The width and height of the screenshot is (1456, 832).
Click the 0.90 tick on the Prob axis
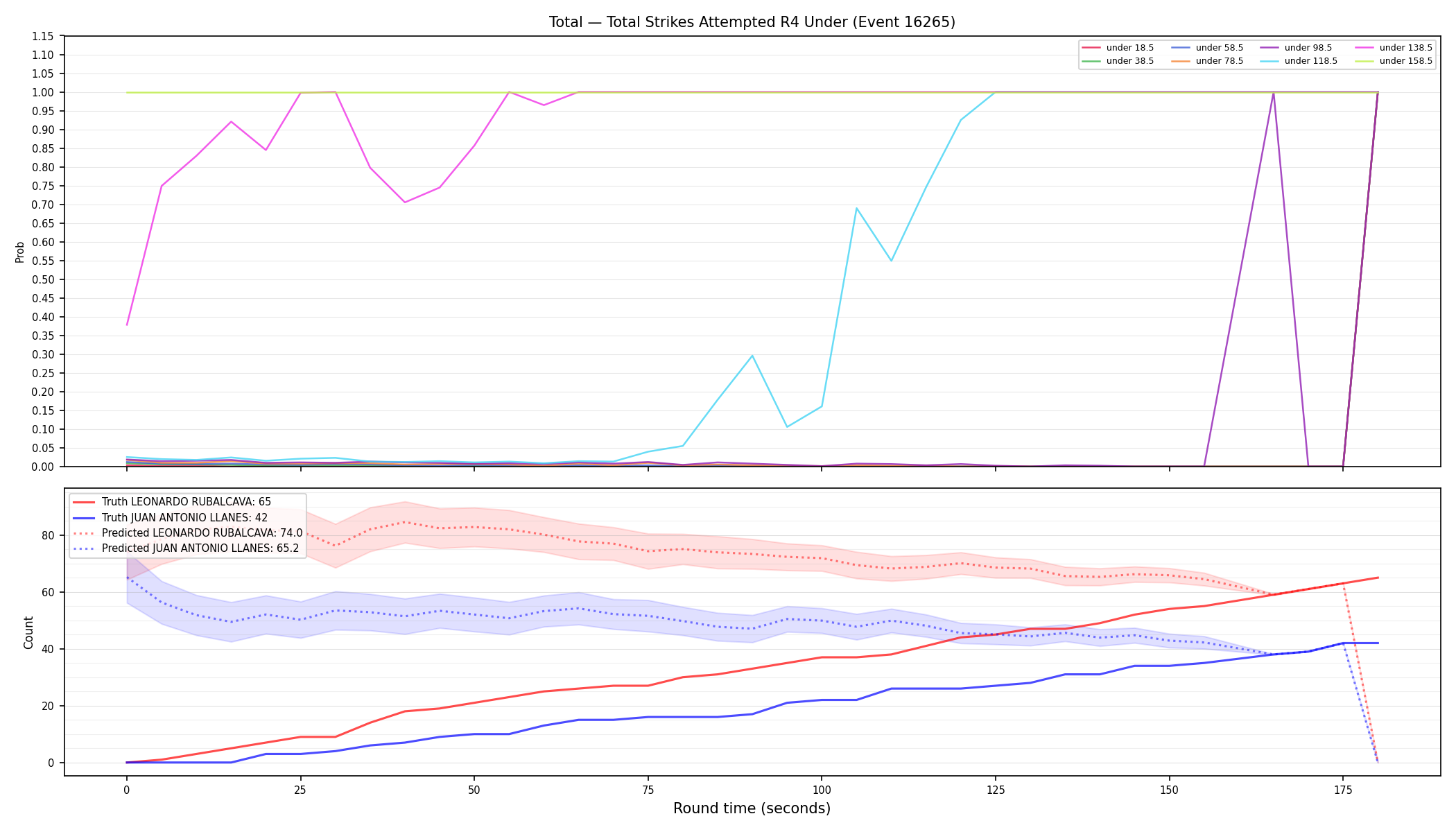tap(43, 130)
